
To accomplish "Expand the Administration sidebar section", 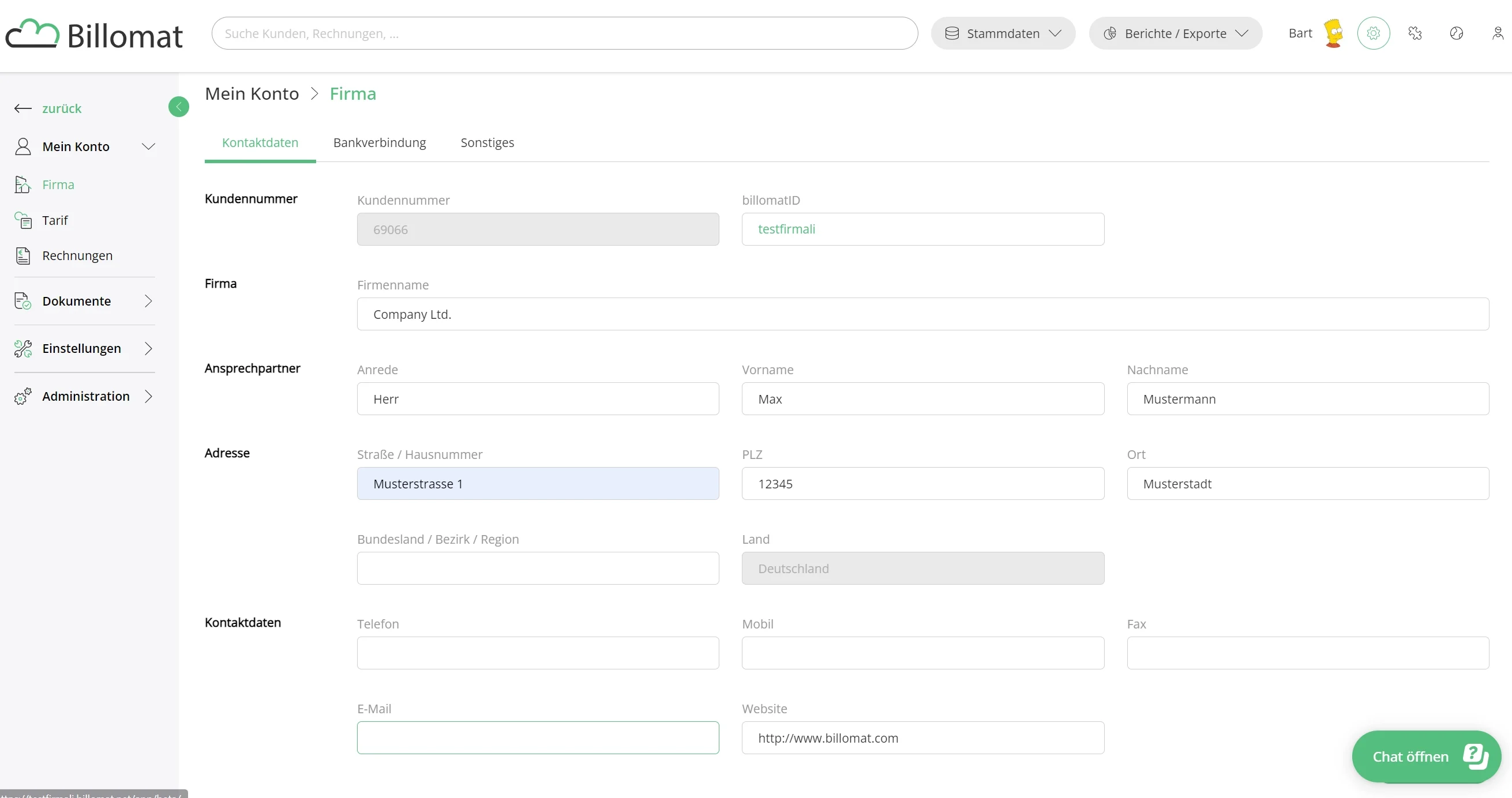I will (x=148, y=397).
